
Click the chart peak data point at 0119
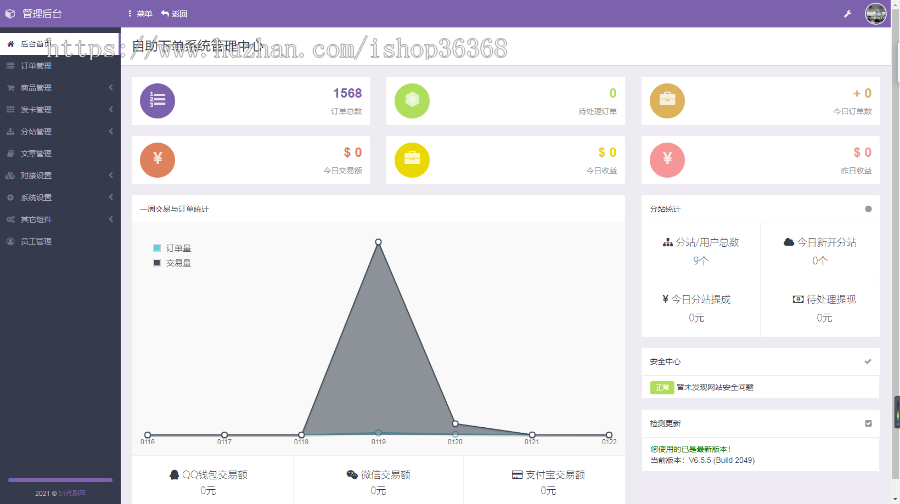(378, 242)
